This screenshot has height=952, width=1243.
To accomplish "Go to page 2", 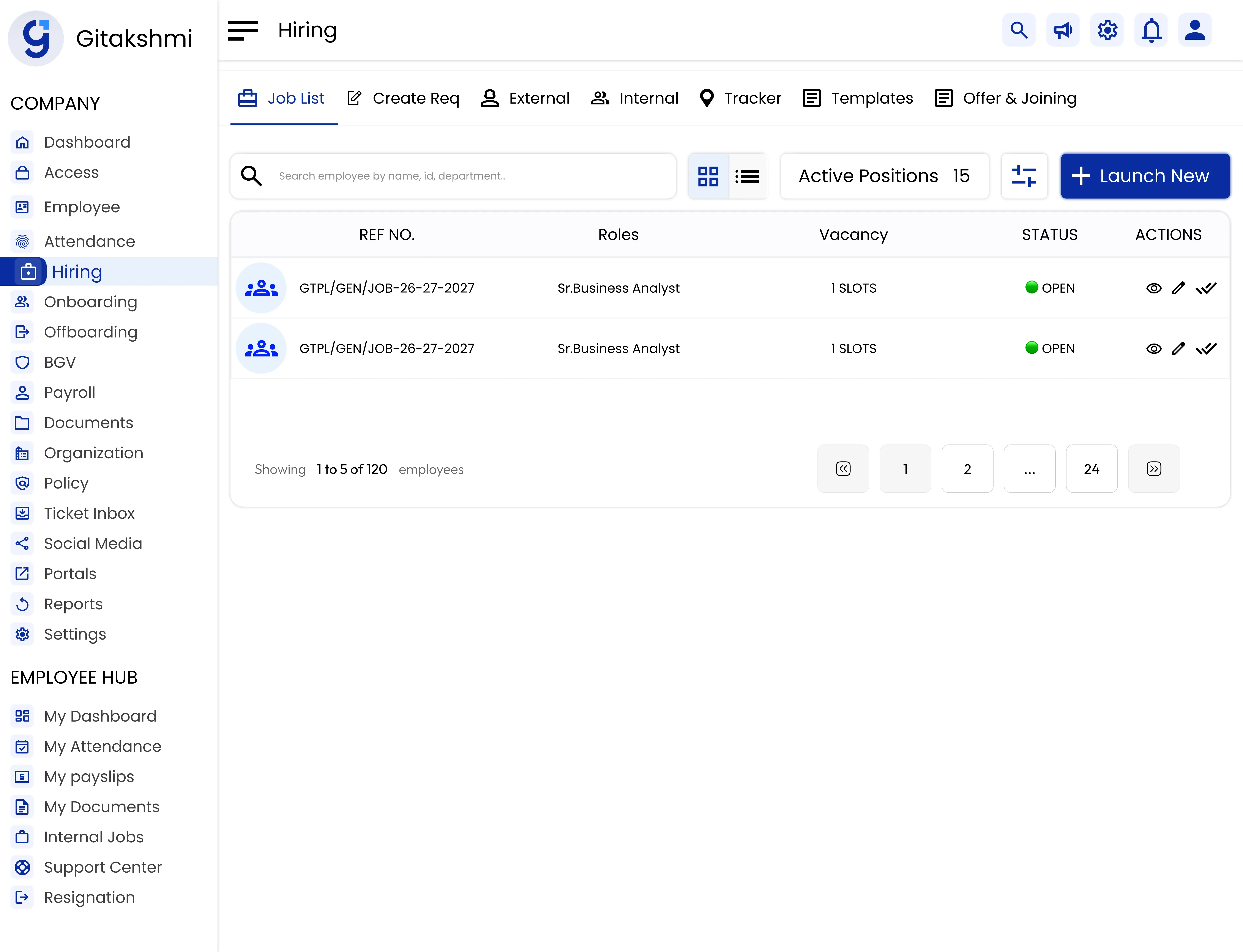I will point(968,469).
